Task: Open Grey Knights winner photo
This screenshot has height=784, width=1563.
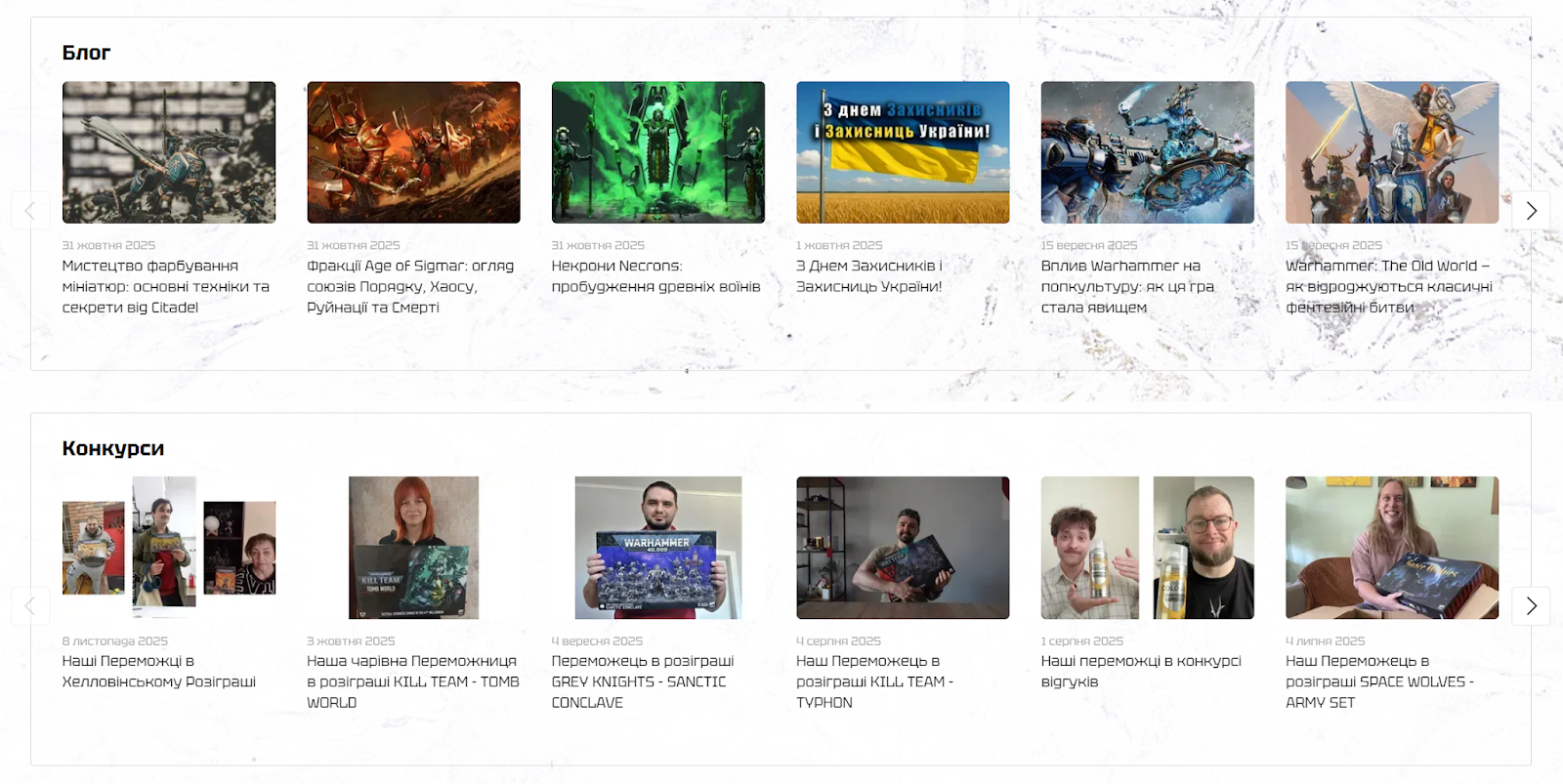Action: coord(657,548)
